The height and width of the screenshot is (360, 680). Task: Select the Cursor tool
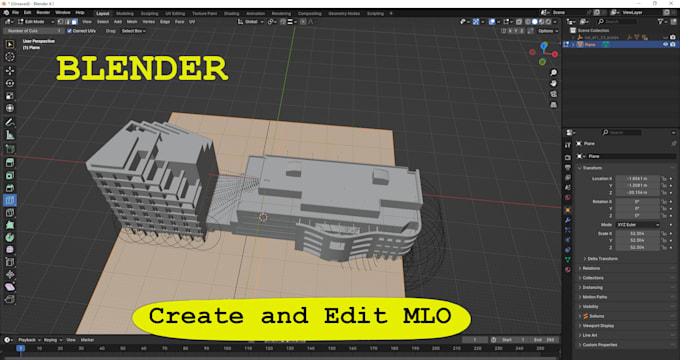[x=10, y=57]
